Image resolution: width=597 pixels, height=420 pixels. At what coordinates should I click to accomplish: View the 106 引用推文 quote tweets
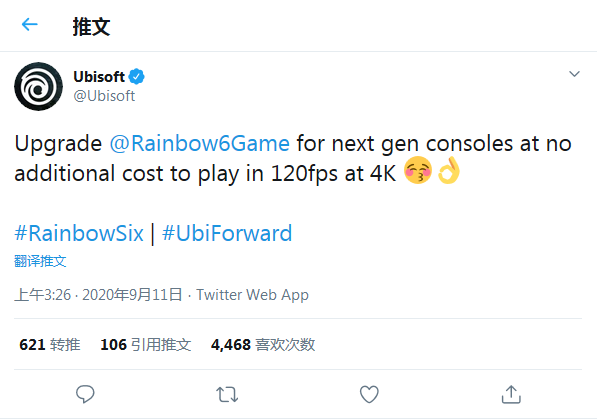146,345
